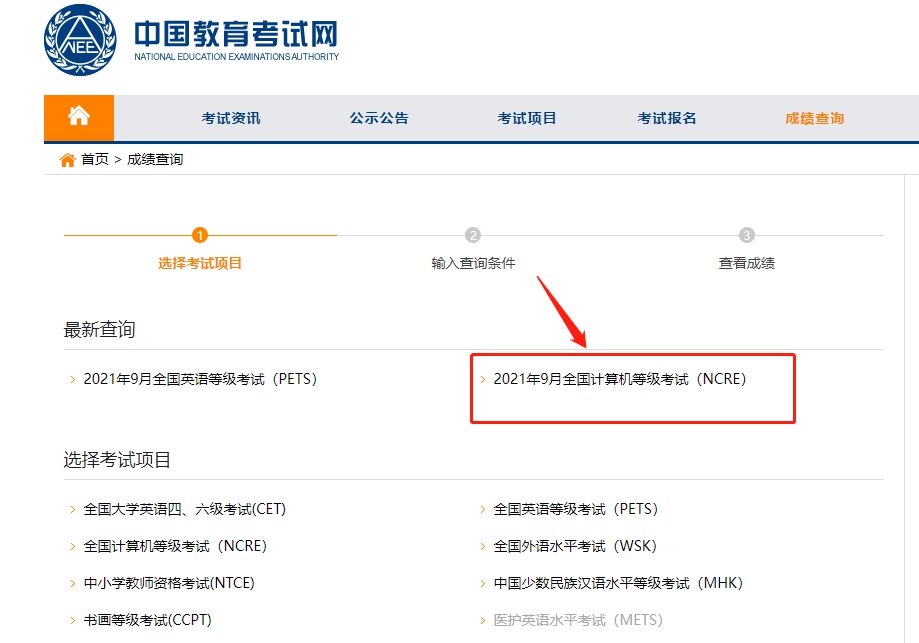Click chevron beside 中小学教师资格考试(NTCE)

pos(73,583)
